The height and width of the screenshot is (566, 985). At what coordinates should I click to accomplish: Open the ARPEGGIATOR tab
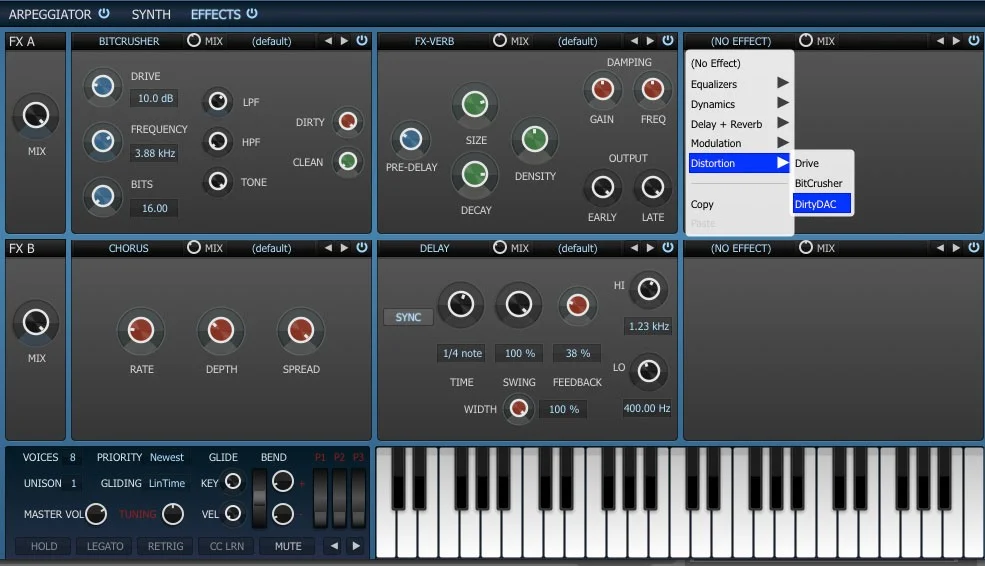click(50, 14)
